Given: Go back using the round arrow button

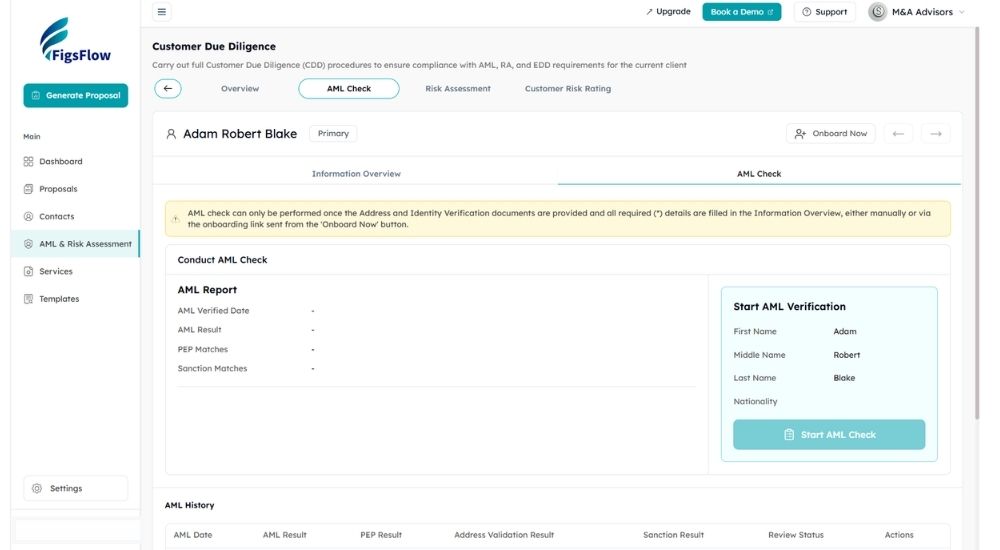Looking at the screenshot, I should [x=168, y=89].
